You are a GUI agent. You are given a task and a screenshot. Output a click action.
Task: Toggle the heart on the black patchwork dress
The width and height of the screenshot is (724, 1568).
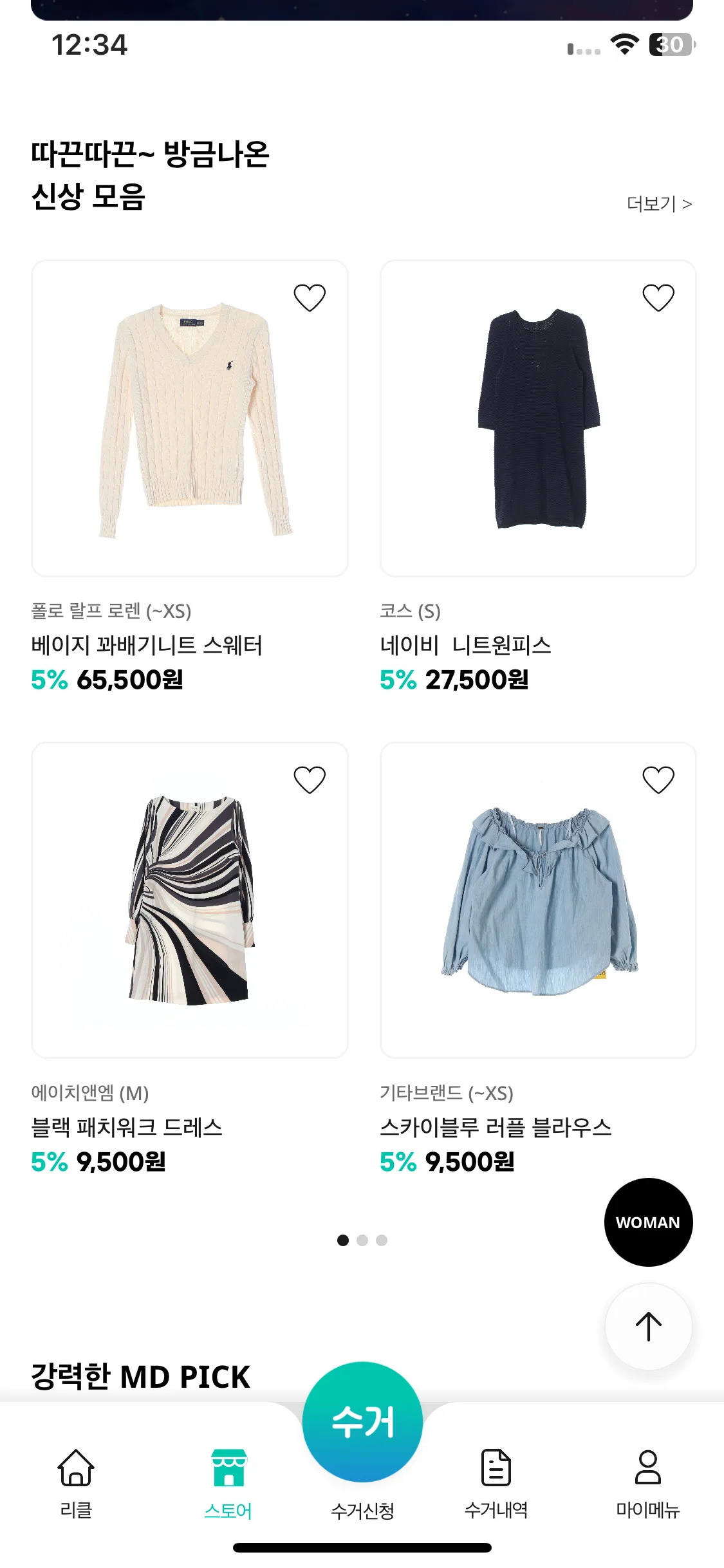click(310, 779)
